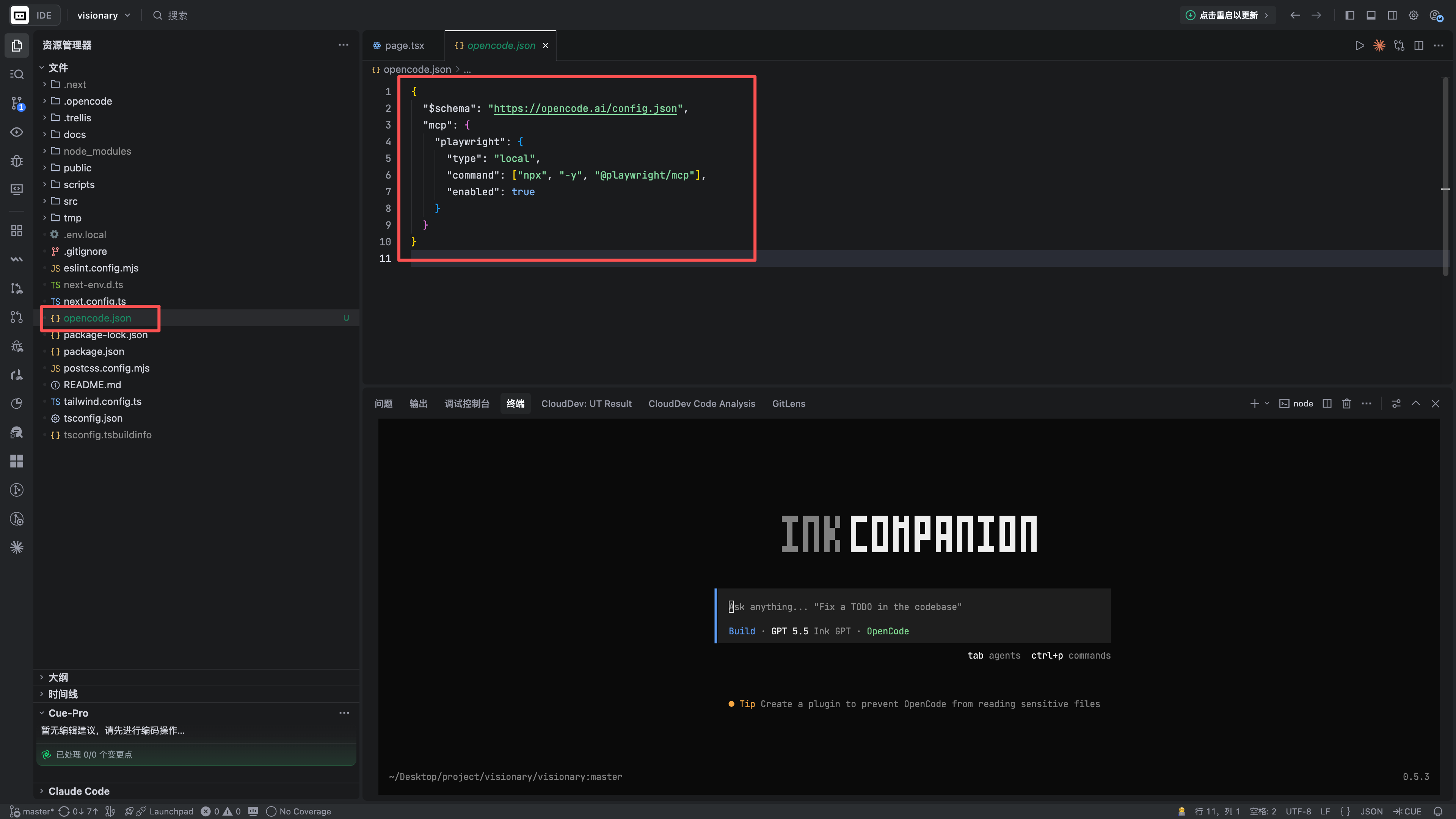Maximize the panel with the up chevron
The width and height of the screenshot is (1456, 819).
coord(1415,403)
